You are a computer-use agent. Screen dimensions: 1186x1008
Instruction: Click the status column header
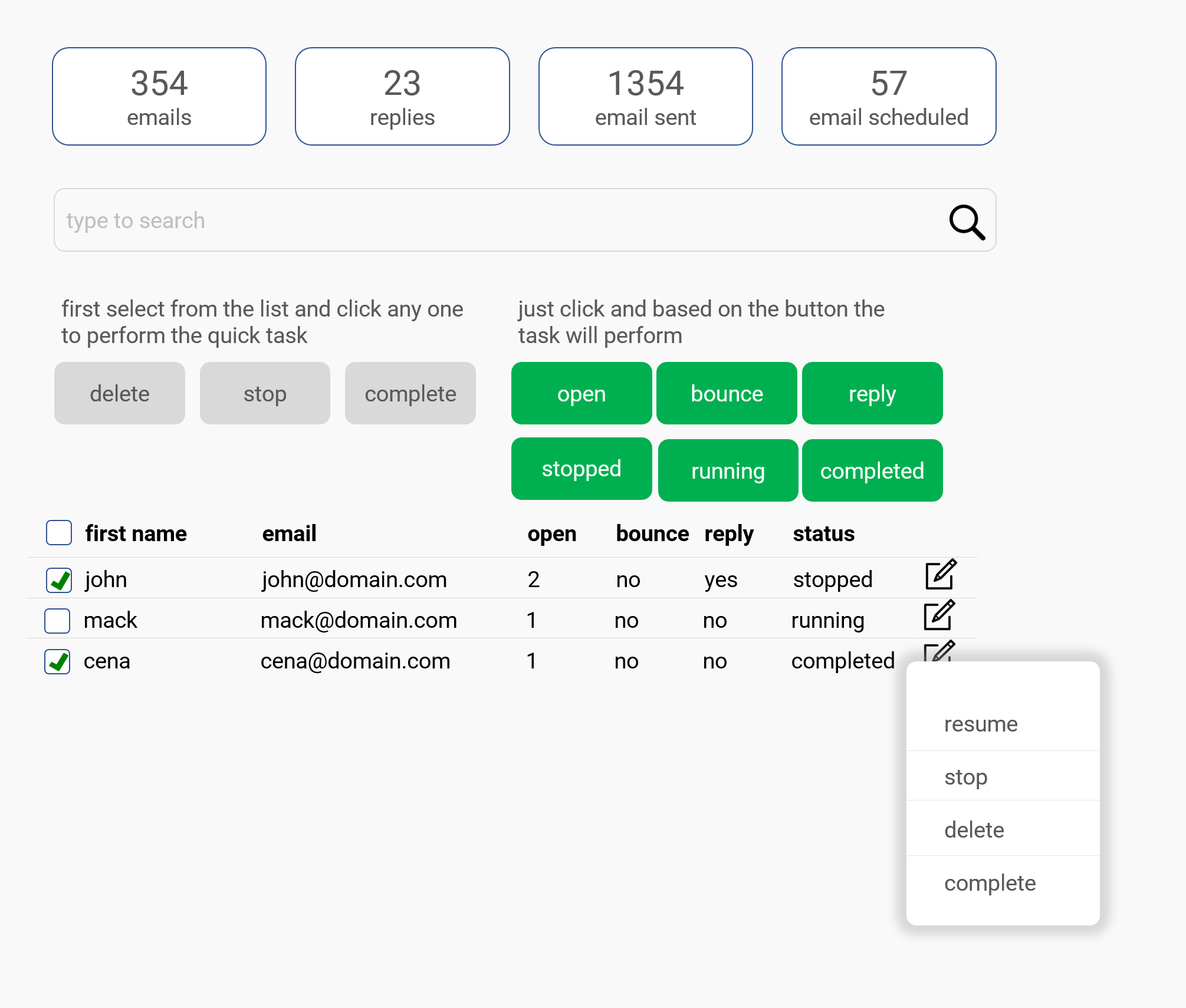823,533
